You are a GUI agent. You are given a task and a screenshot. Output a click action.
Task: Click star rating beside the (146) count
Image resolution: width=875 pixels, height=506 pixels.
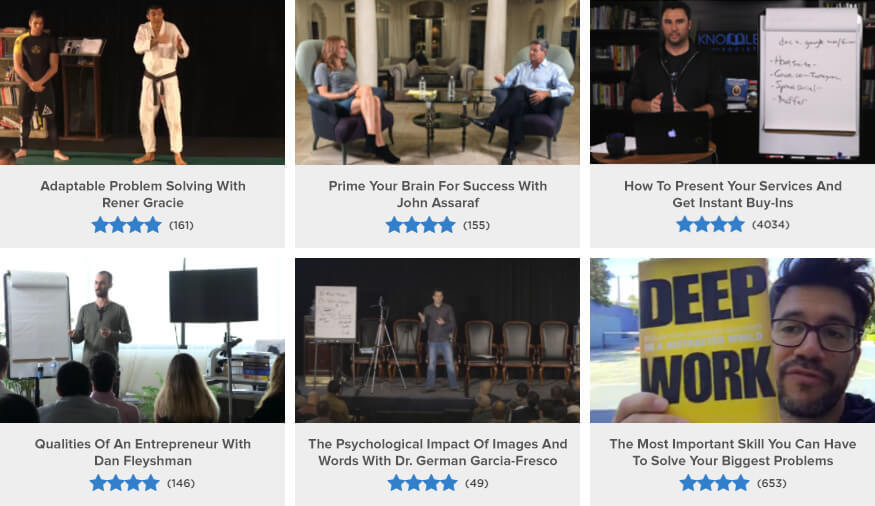124,483
